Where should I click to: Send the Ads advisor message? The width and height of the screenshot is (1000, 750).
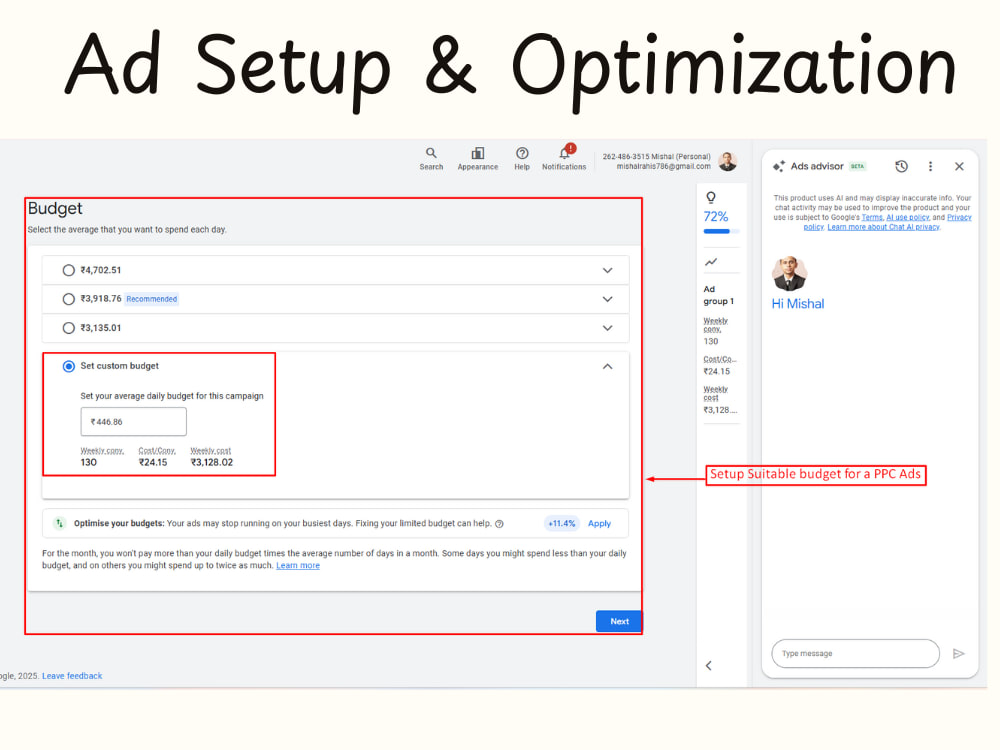(x=958, y=654)
